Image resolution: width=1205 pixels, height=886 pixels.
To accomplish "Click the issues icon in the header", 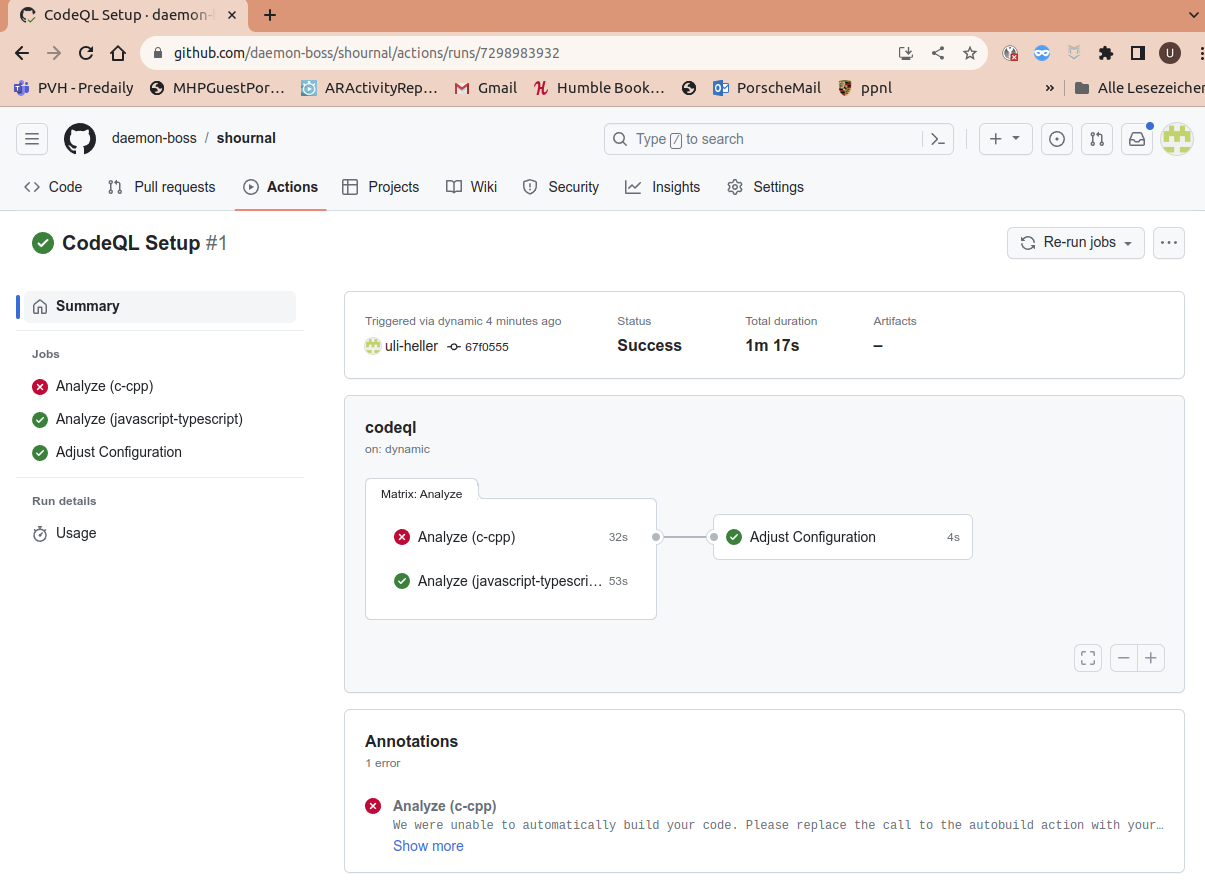I will [1056, 139].
